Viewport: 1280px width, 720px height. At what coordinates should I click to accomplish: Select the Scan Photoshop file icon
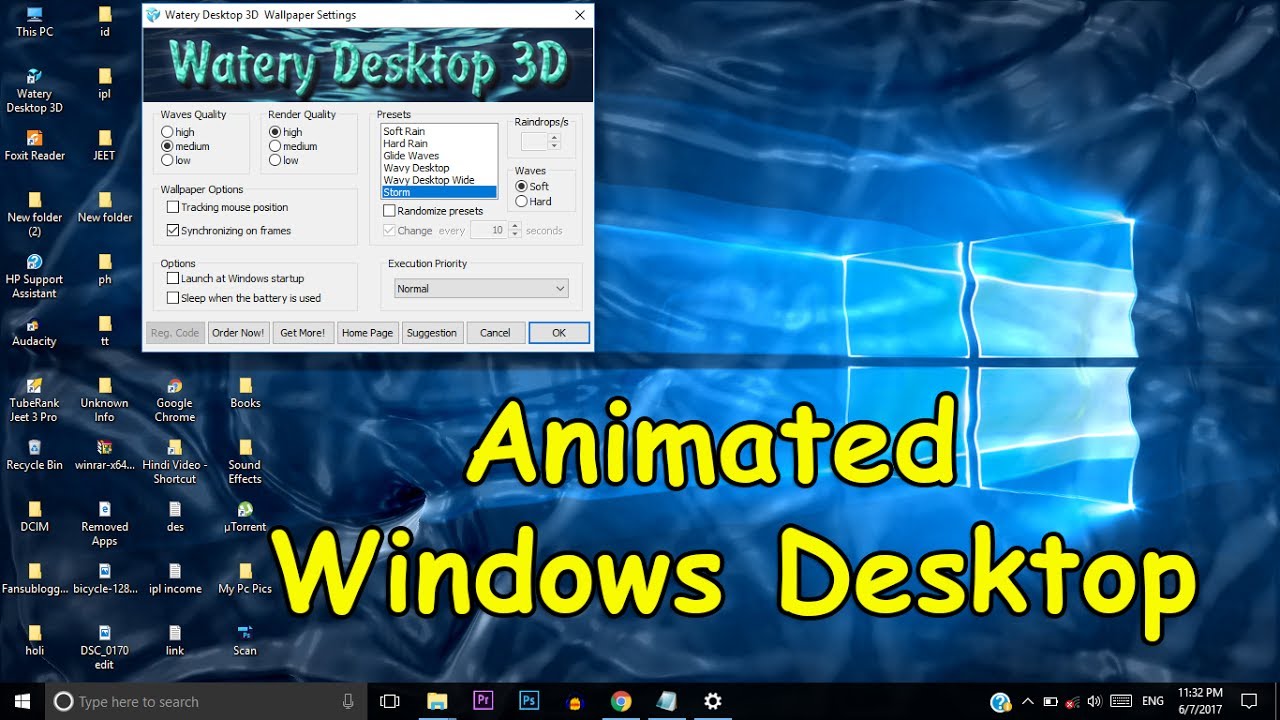(x=245, y=640)
